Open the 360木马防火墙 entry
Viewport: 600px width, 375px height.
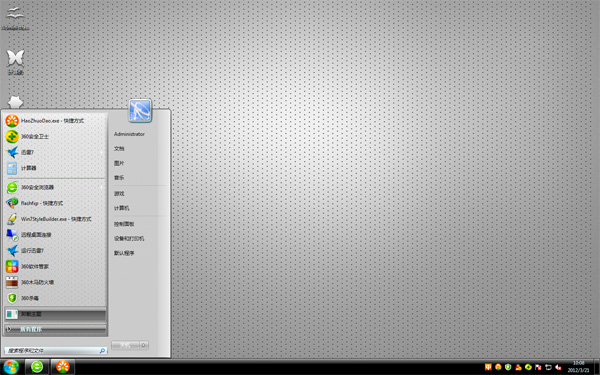click(x=55, y=282)
